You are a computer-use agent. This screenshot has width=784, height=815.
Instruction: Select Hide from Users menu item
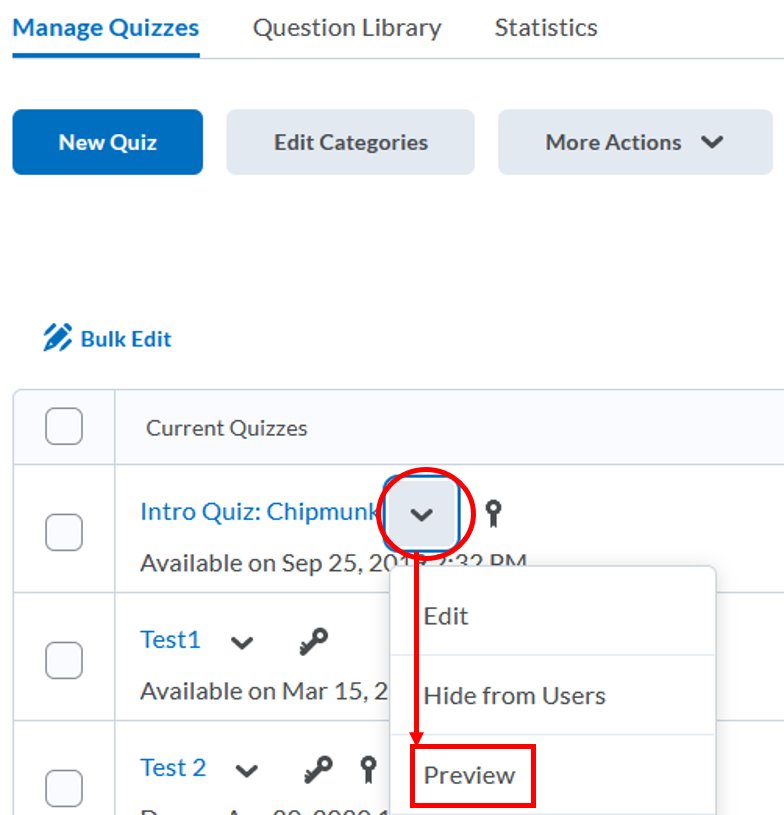coord(514,695)
